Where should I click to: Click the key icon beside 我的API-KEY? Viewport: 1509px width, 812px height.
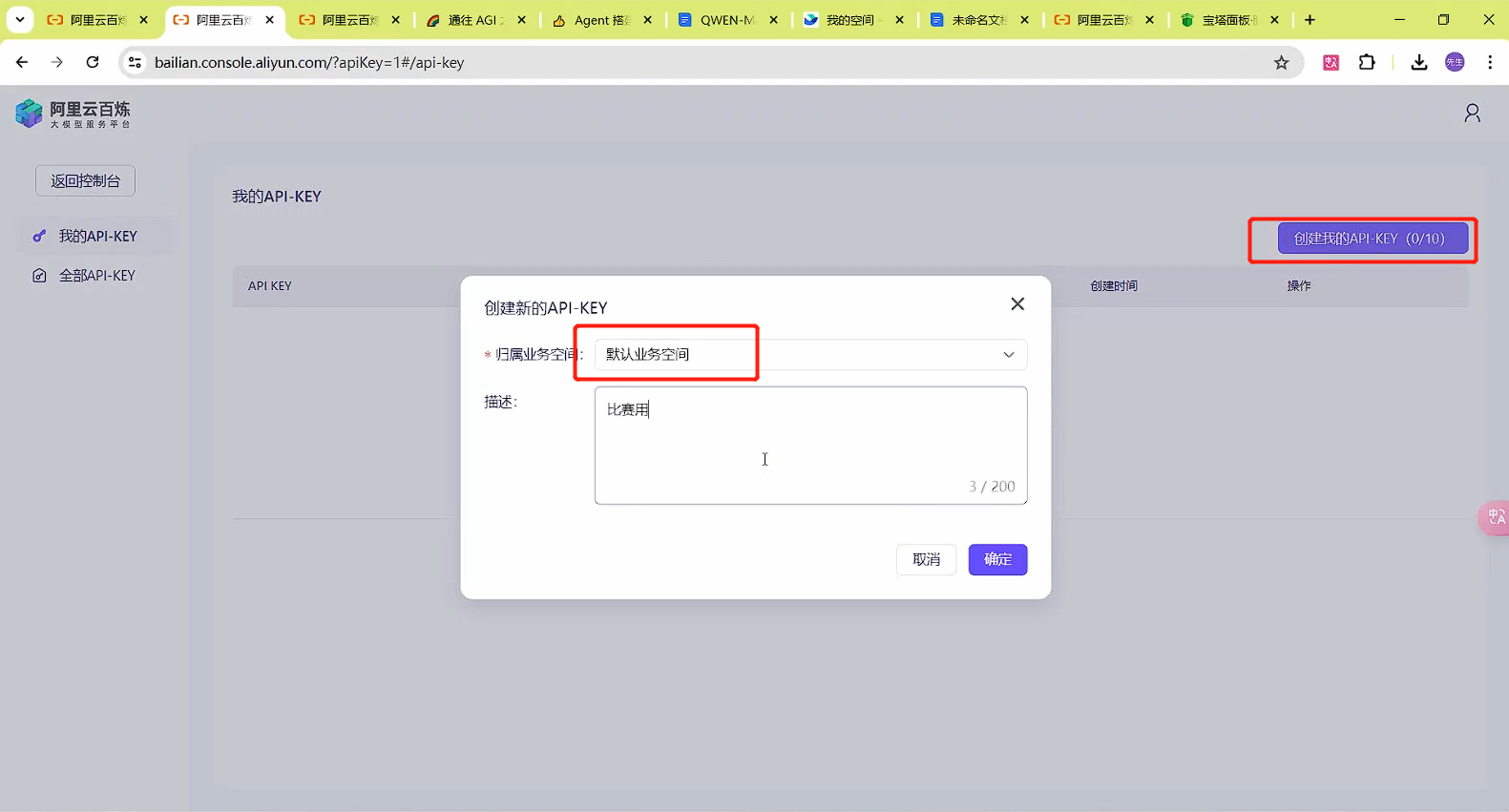[39, 236]
